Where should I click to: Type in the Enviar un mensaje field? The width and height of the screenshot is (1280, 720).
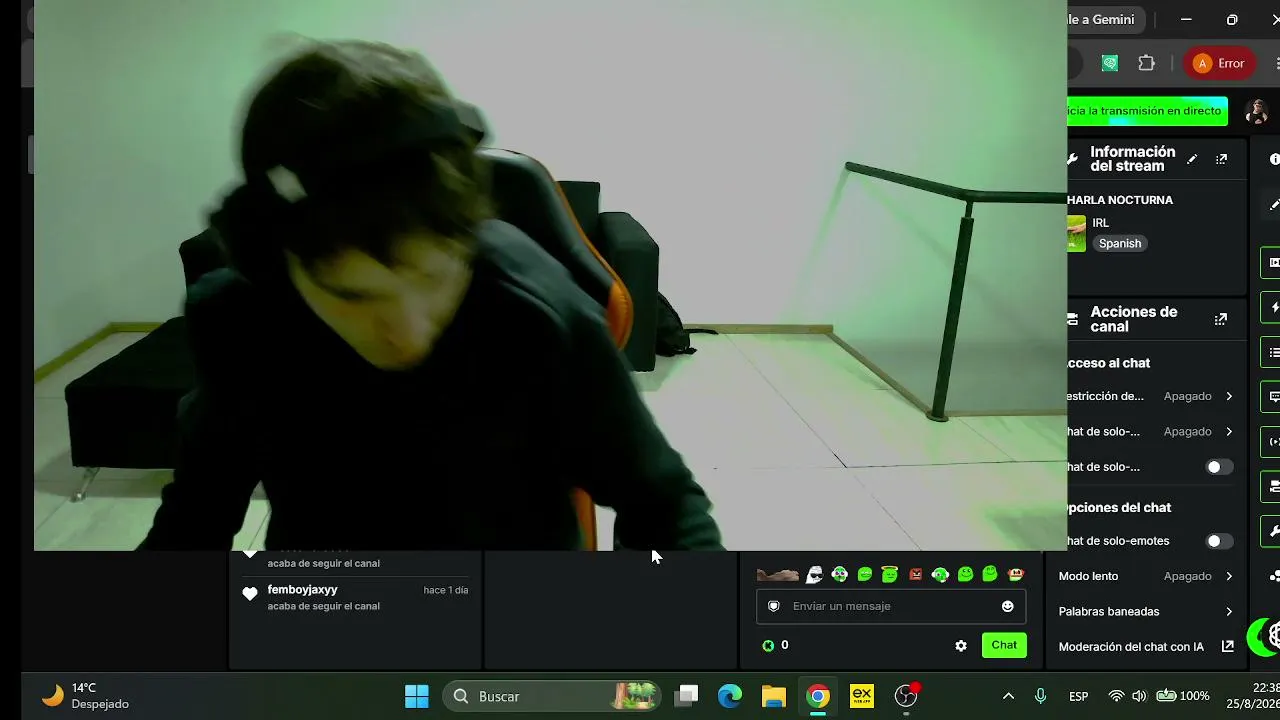(890, 606)
